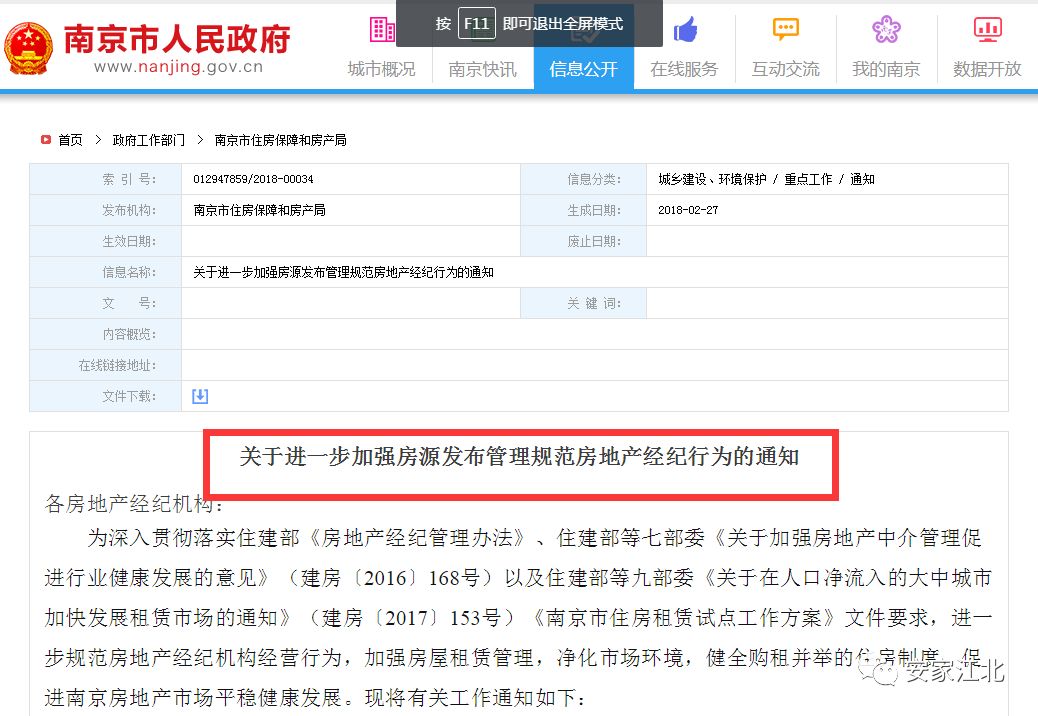This screenshot has height=716, width=1038.
Task: Click the www.nanjing.gov.cn URL text
Action: point(178,66)
